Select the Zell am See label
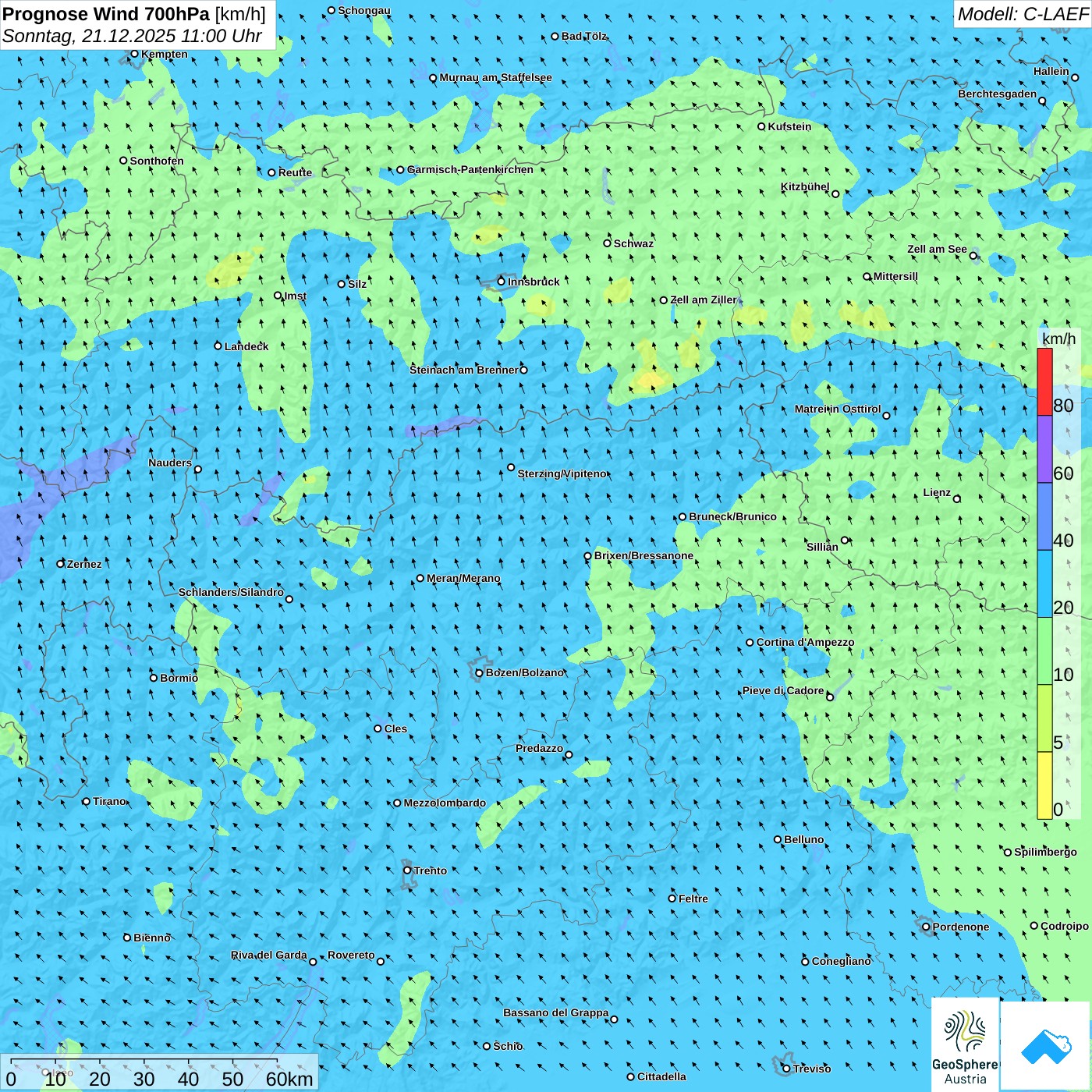This screenshot has width=1092, height=1092. click(937, 250)
